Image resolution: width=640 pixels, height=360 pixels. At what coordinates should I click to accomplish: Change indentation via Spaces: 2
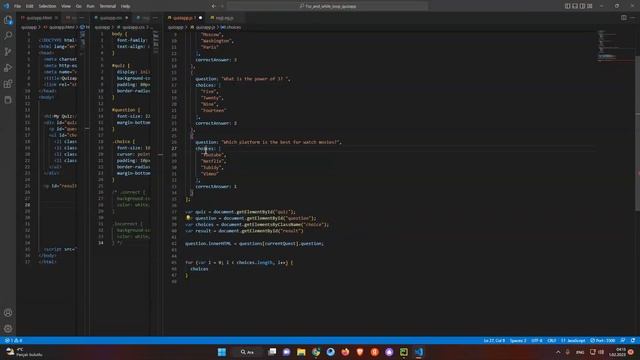(518, 340)
